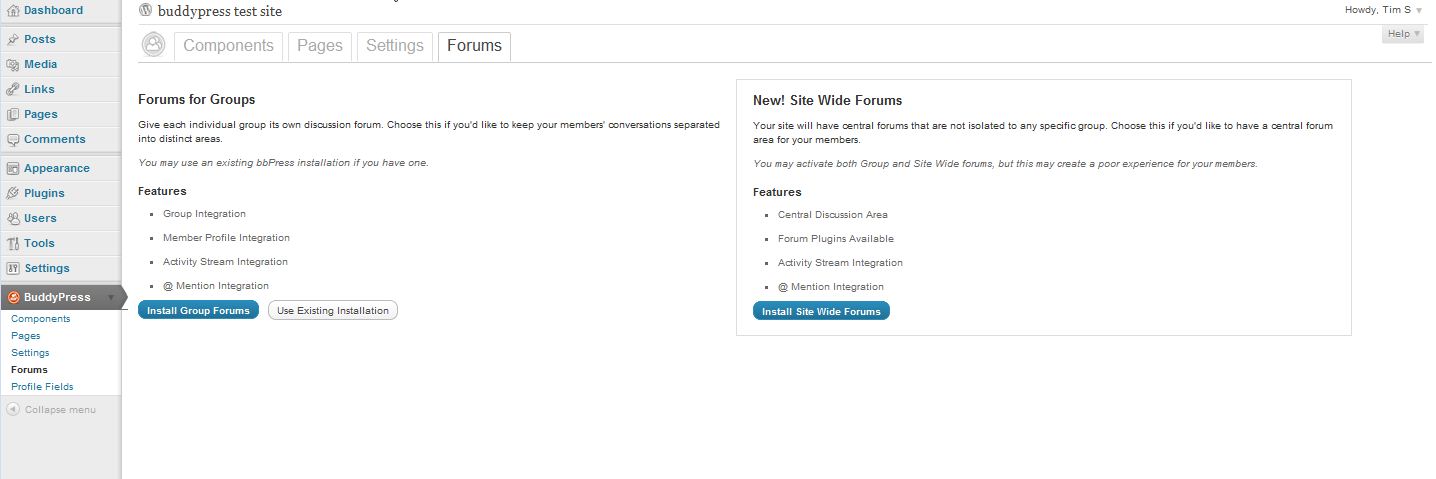This screenshot has height=479, width=1436.
Task: Click the Media icon in sidebar
Action: tap(12, 64)
